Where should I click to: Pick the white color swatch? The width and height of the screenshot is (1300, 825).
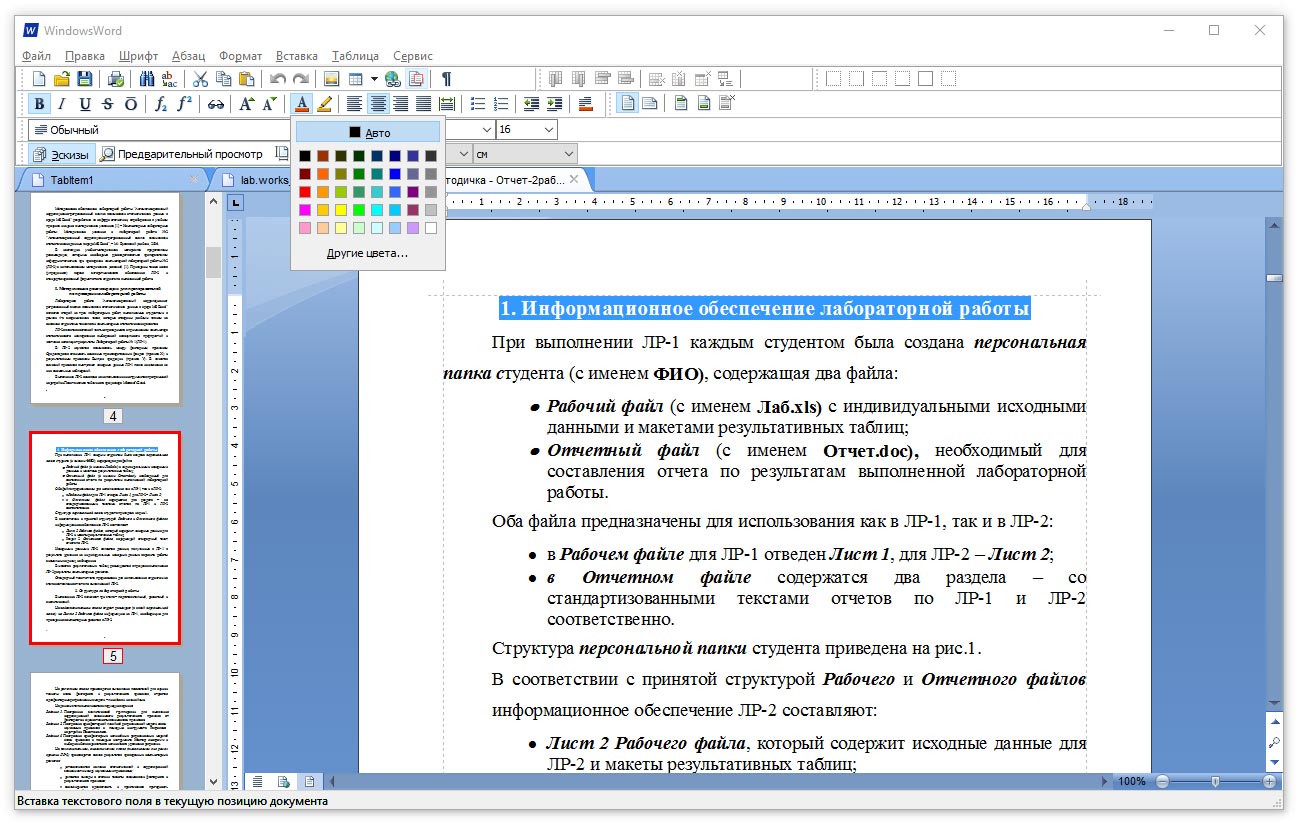pyautogui.click(x=430, y=228)
